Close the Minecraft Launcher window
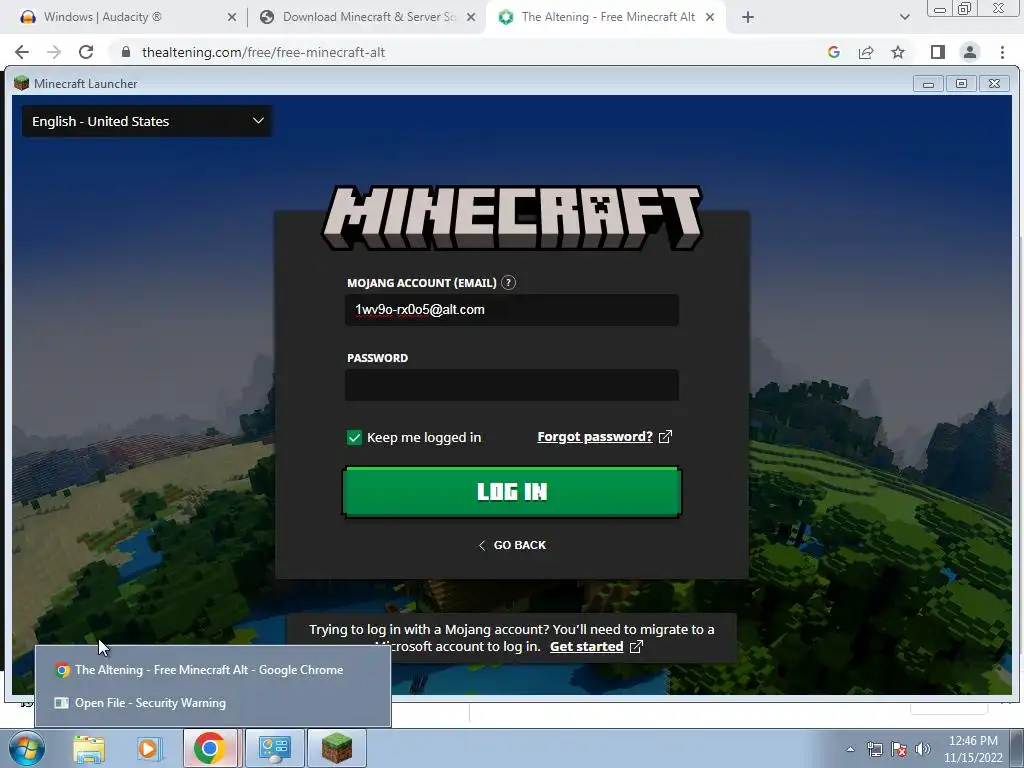 pos(995,84)
